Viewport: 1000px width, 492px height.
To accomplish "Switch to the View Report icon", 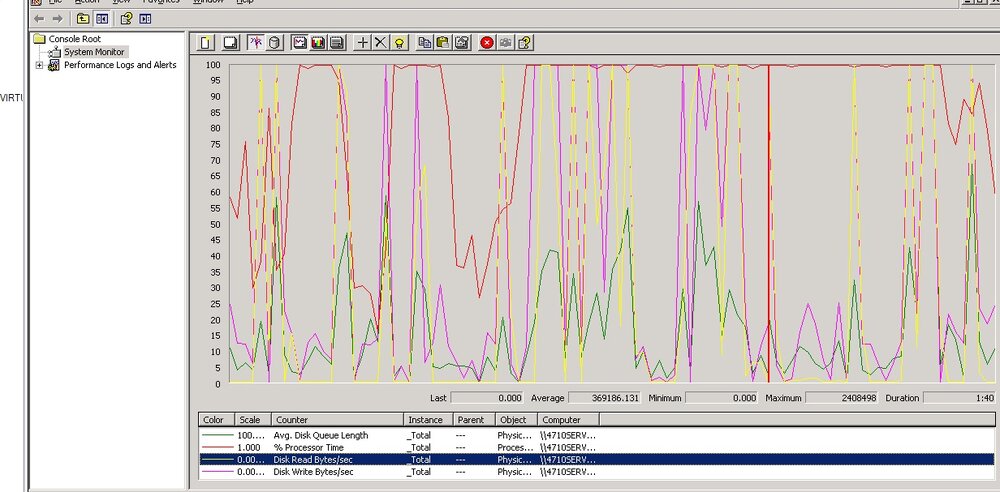I will (337, 43).
